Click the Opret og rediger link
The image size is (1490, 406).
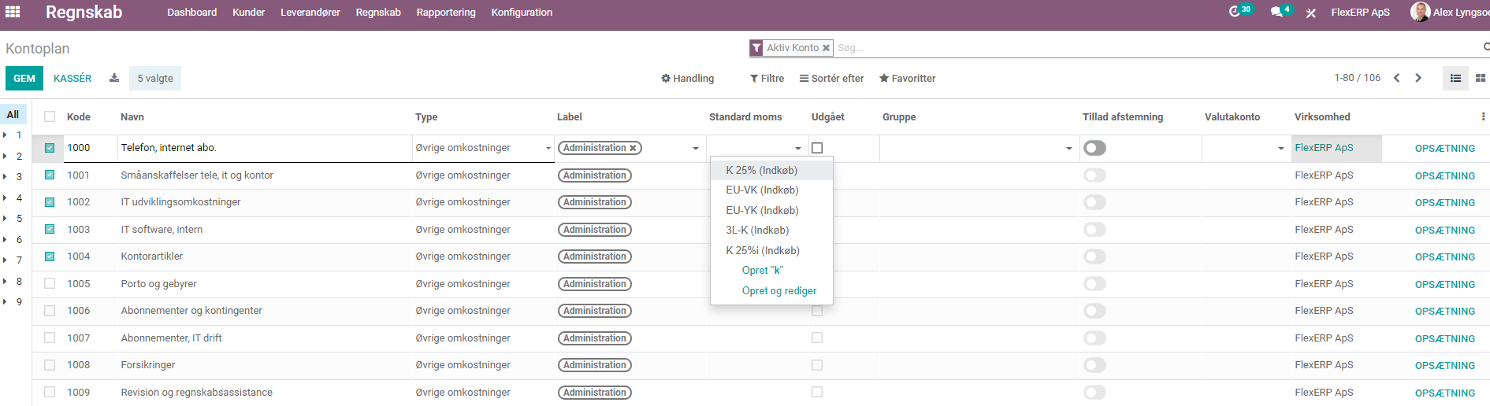(779, 291)
